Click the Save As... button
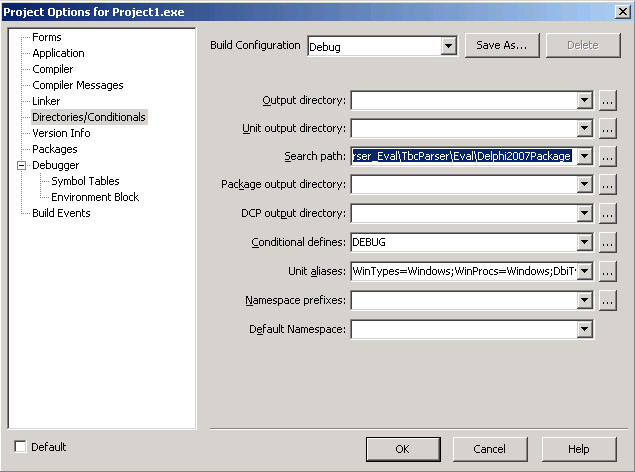635x472 pixels. tap(502, 45)
